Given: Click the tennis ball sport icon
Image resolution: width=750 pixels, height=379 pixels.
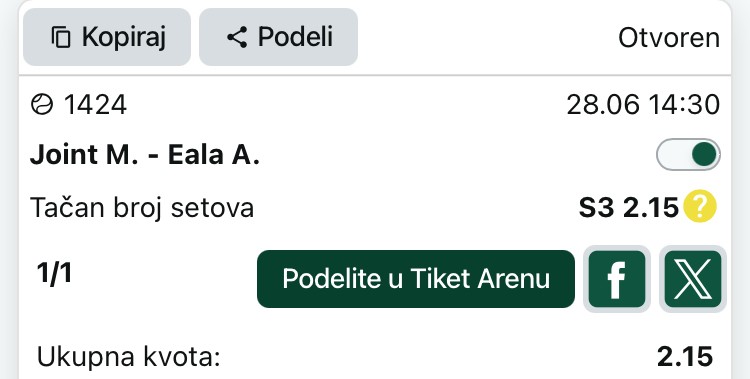Looking at the screenshot, I should [42, 104].
